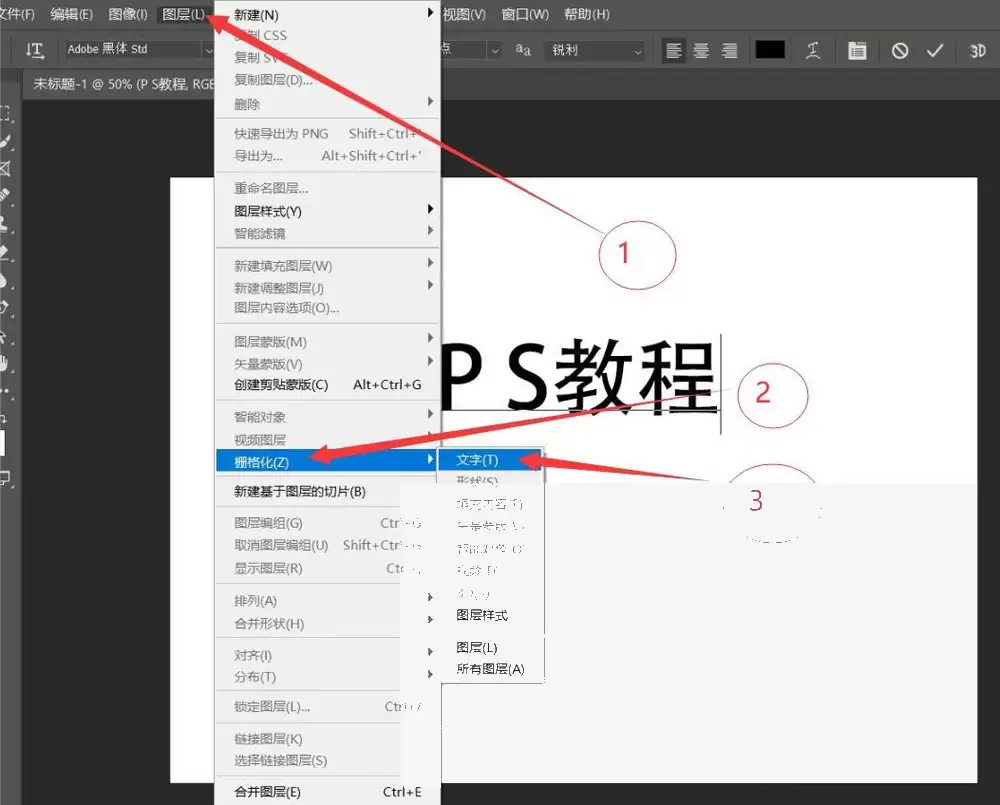The width and height of the screenshot is (1000, 805).
Task: Expand the 智能滤镜 submenu
Action: (x=328, y=233)
